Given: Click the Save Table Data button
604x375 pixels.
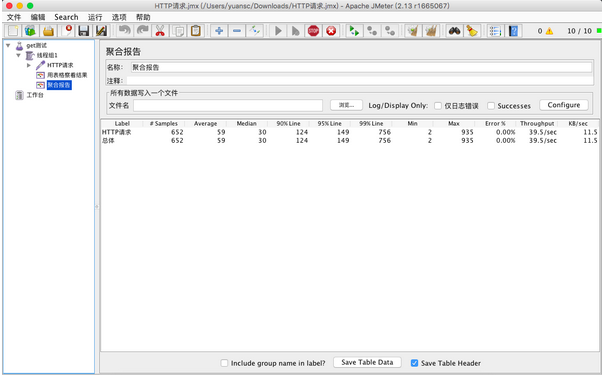Looking at the screenshot, I should click(x=367, y=362).
